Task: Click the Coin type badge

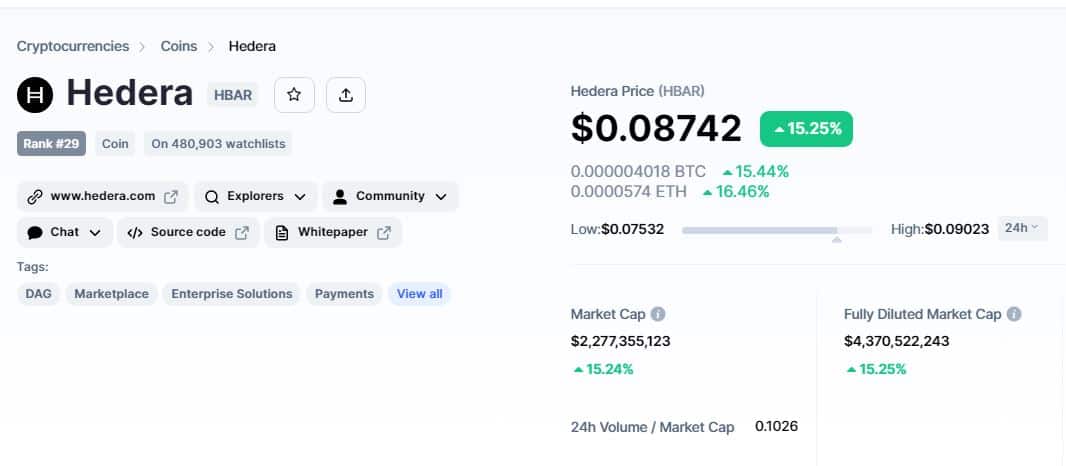Action: click(x=115, y=144)
